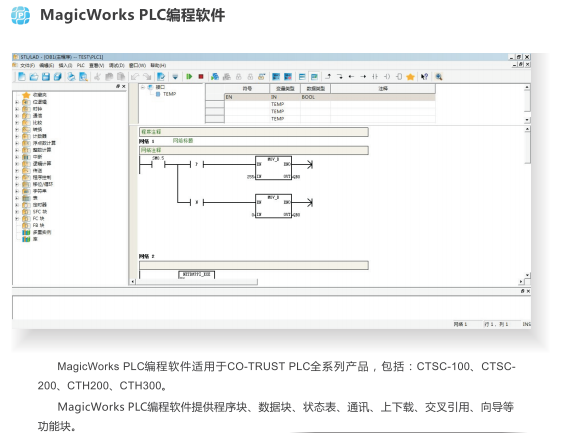Open the 窗口(W) menu
Image resolution: width=569 pixels, height=433 pixels.
click(x=137, y=65)
